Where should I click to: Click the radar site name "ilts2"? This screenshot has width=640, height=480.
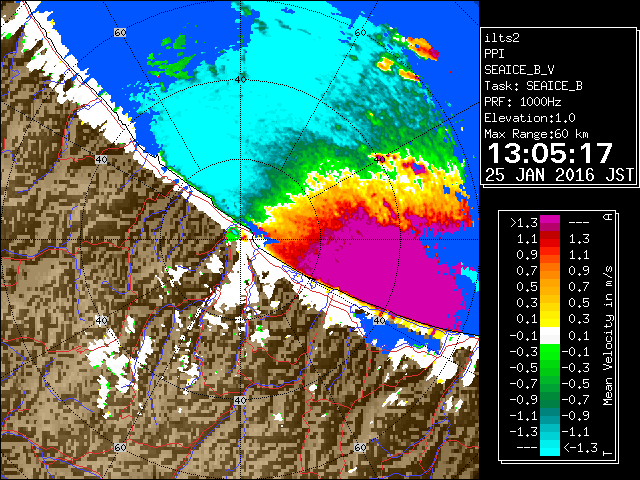(502, 38)
